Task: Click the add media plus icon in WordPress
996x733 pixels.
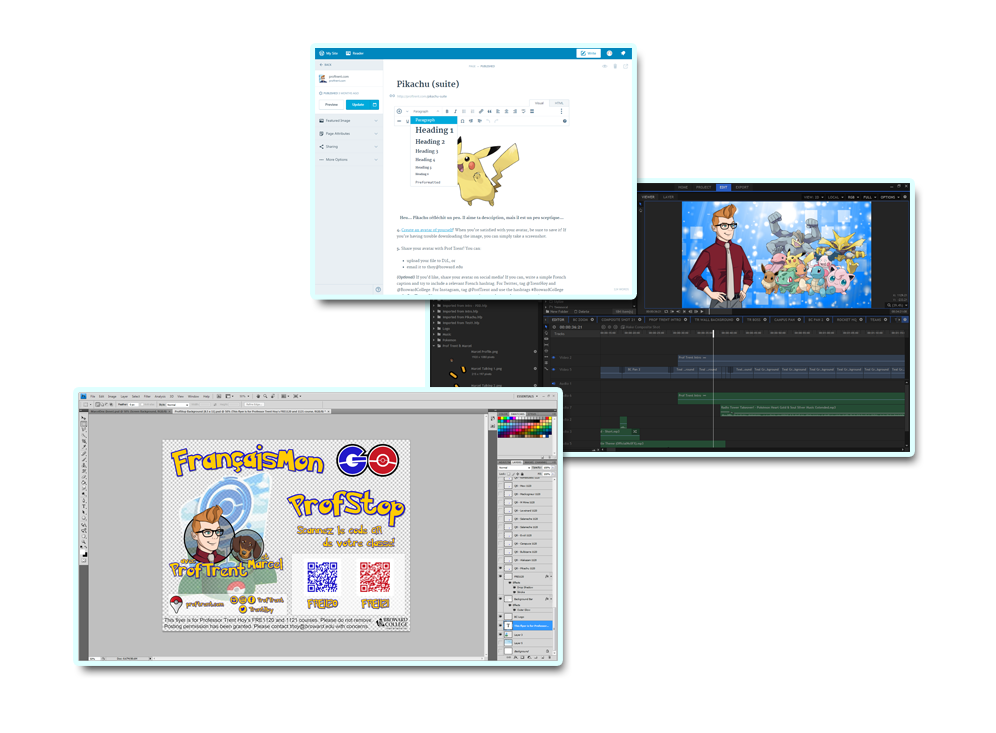Action: (x=400, y=111)
